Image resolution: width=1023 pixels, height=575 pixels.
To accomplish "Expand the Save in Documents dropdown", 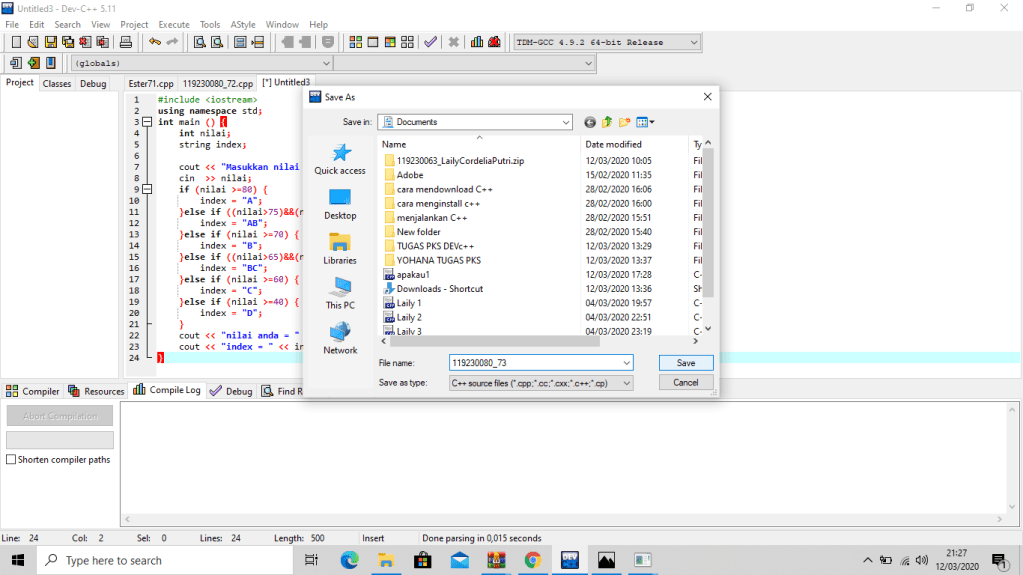I will pos(564,122).
